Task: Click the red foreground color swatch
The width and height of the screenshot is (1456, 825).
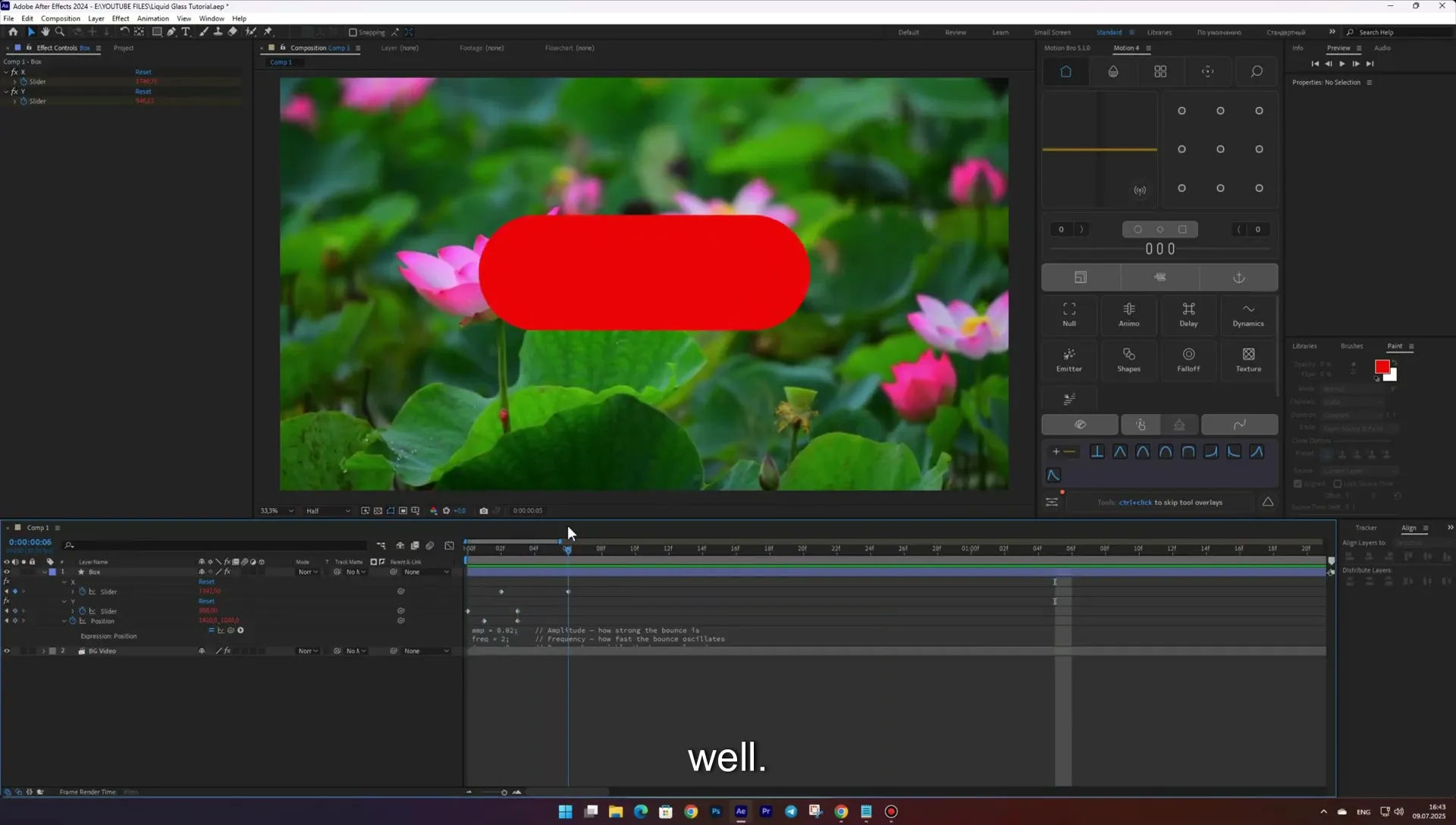Action: (x=1382, y=367)
